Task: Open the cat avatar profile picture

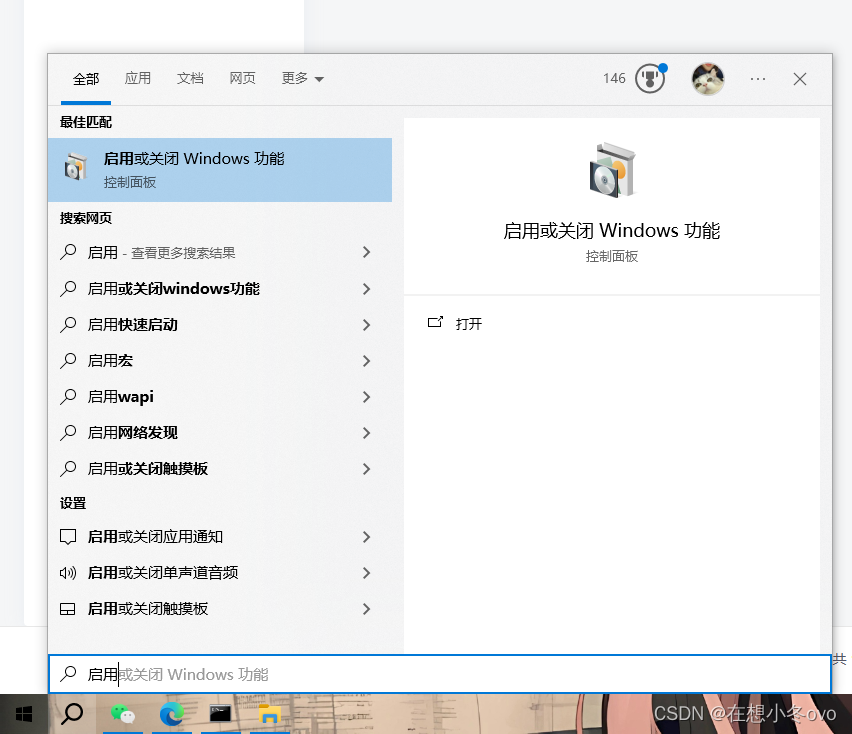Action: (707, 79)
